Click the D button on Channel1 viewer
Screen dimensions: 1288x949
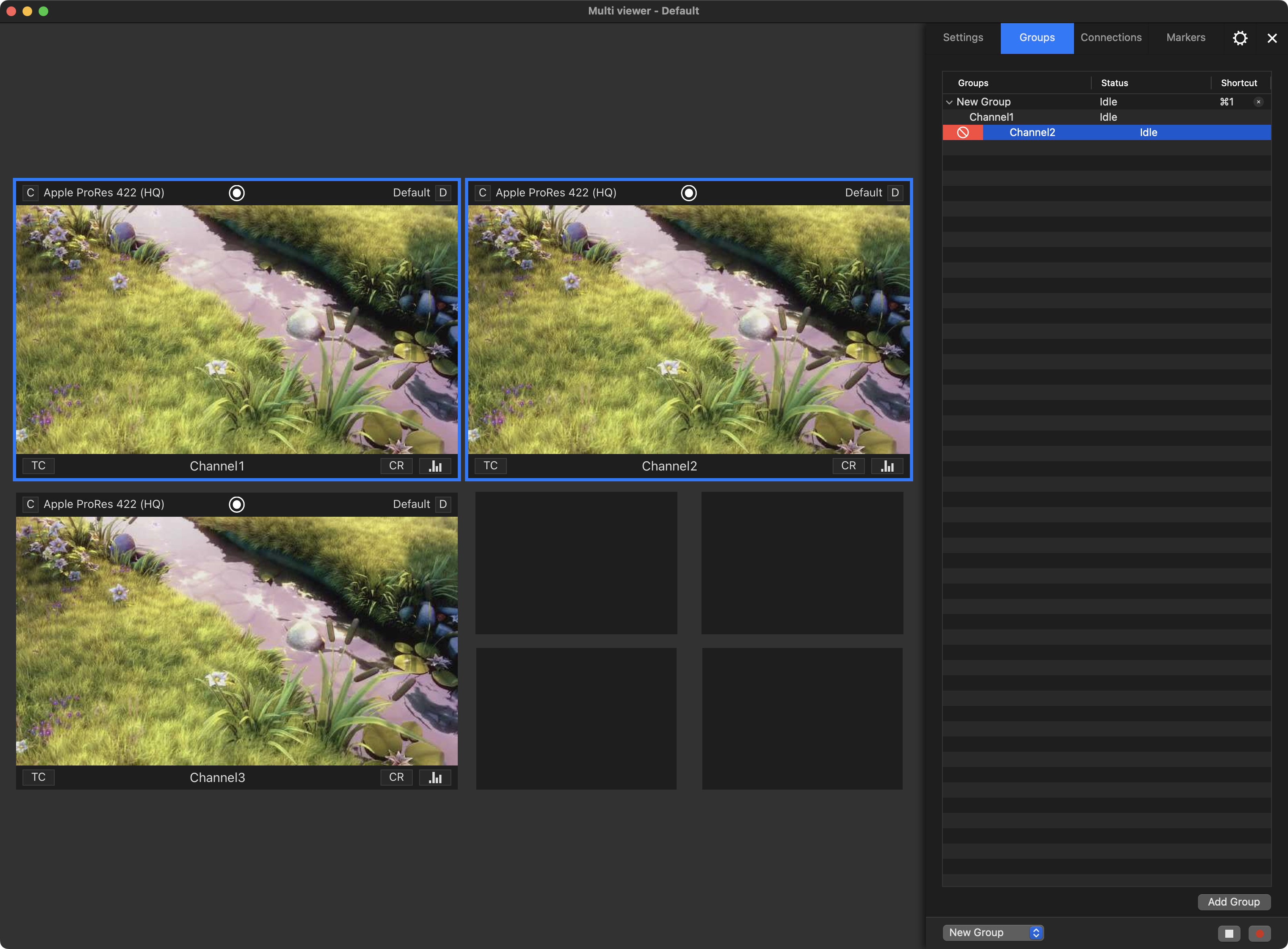(x=443, y=193)
